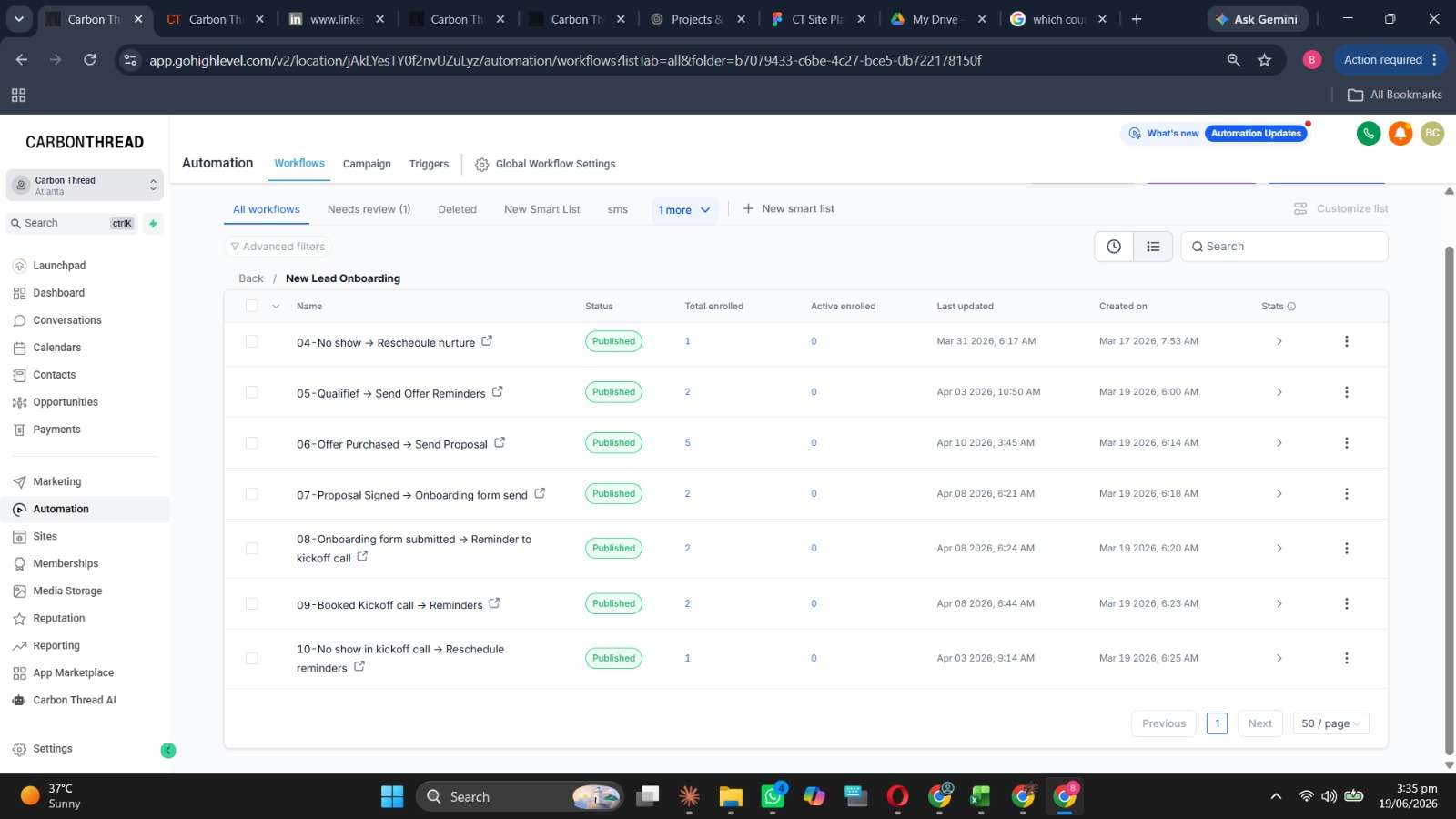Go to Conversations in sidebar
The width and height of the screenshot is (1456, 819).
point(67,320)
